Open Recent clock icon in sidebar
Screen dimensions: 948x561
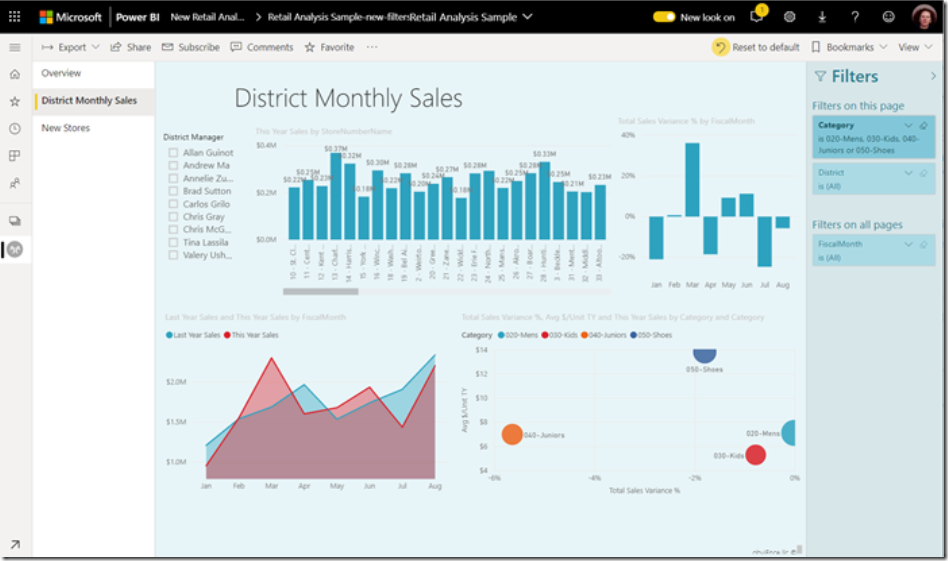15,129
